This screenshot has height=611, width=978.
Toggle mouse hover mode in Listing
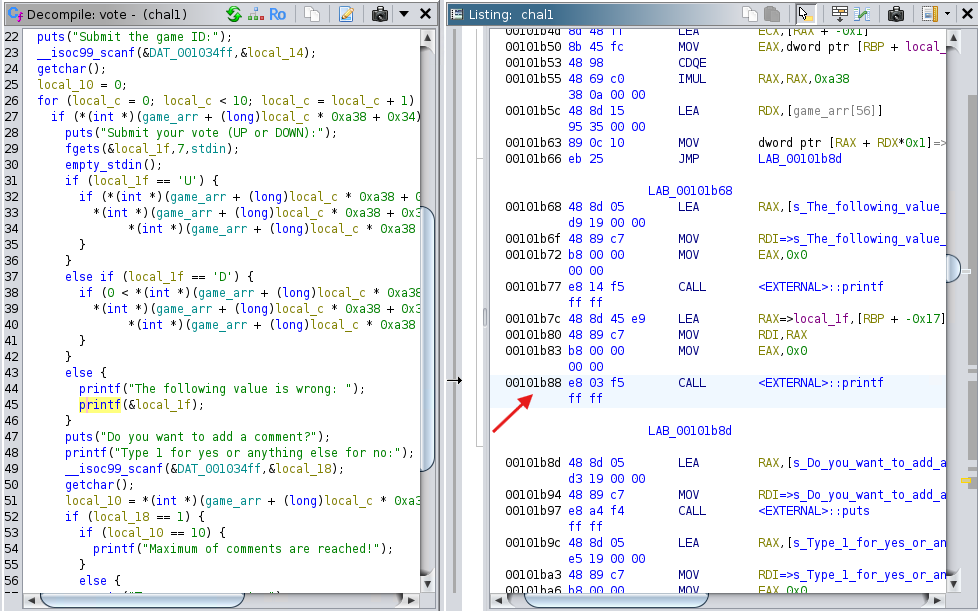[804, 14]
